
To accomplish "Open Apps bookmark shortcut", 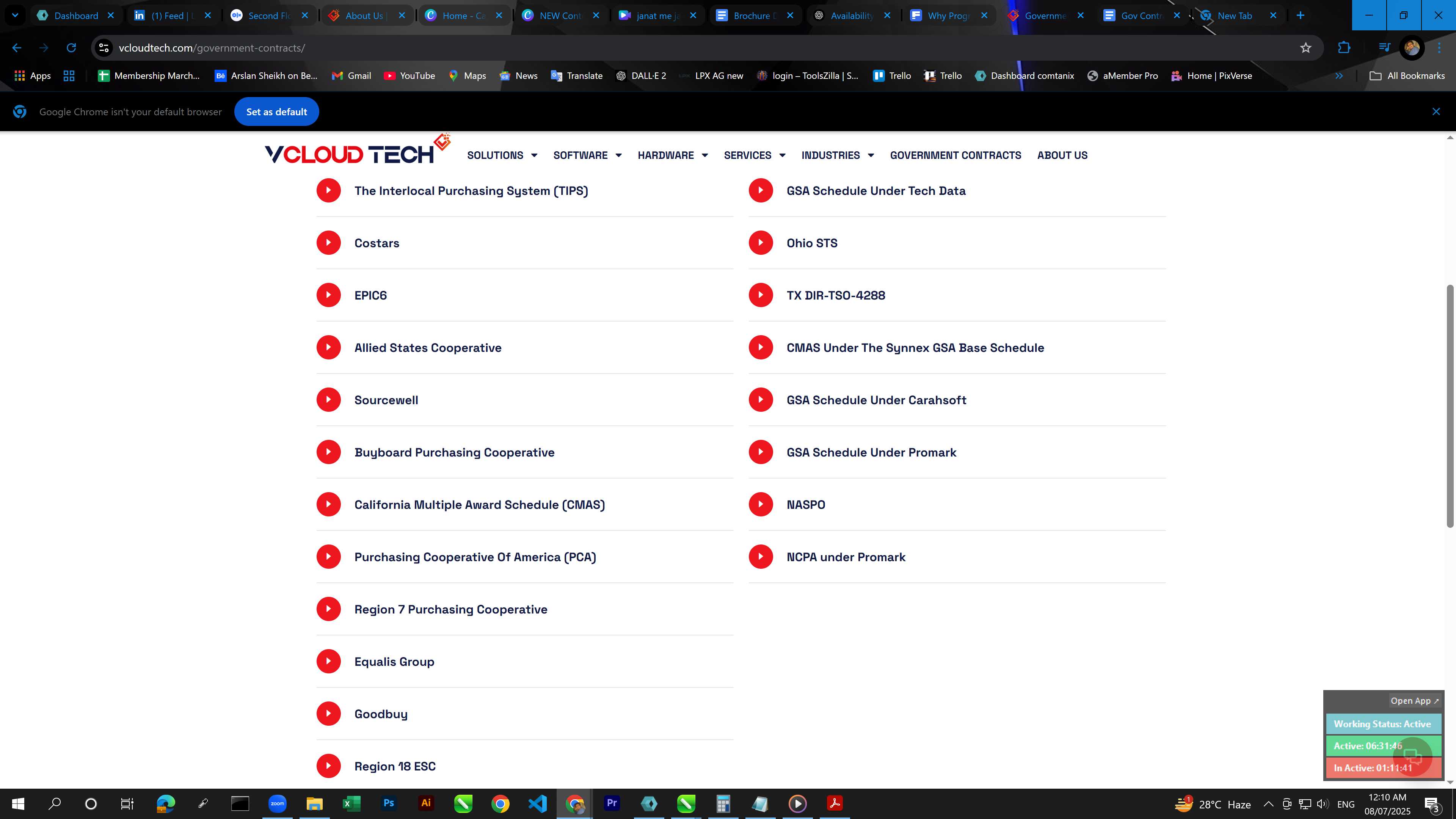I will [x=32, y=76].
